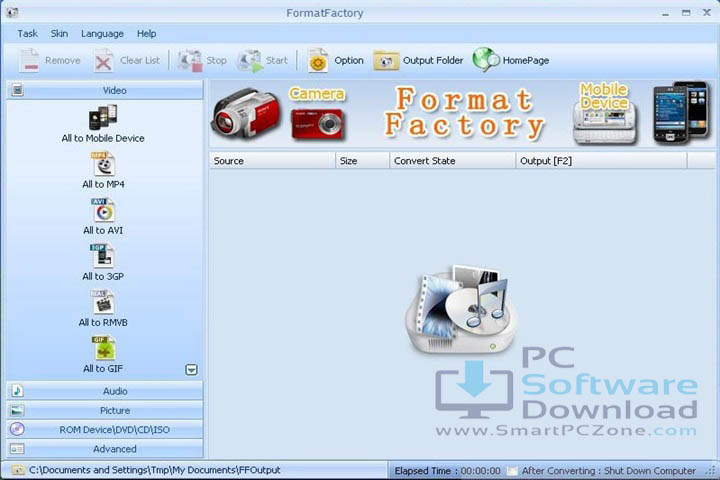Collapse the Video section header
Image resolution: width=720 pixels, height=480 pixels.
[105, 90]
